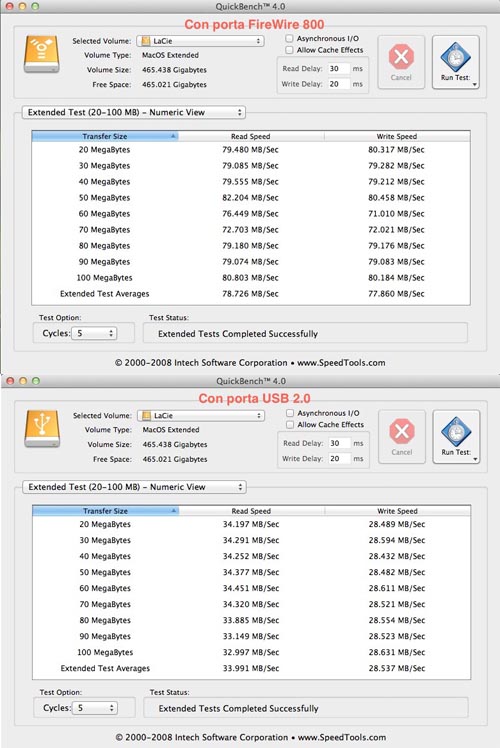Click the USB drive icon in bottom window
This screenshot has height=748, width=500.
pos(42,428)
